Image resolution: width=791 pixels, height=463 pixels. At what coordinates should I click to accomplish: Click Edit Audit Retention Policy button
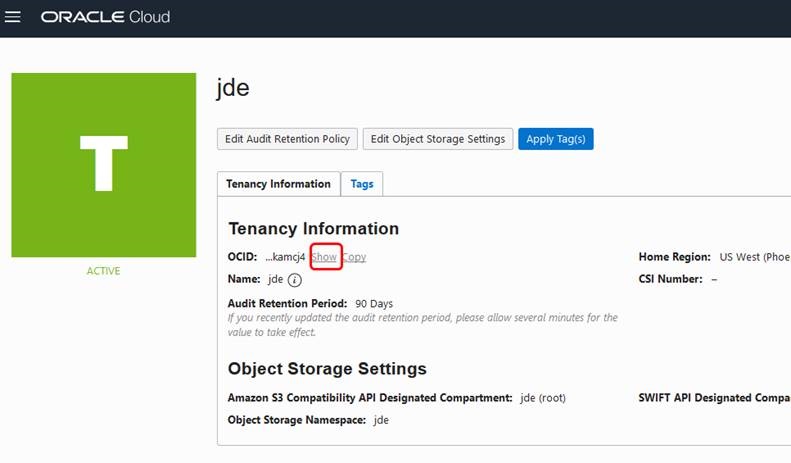(287, 139)
